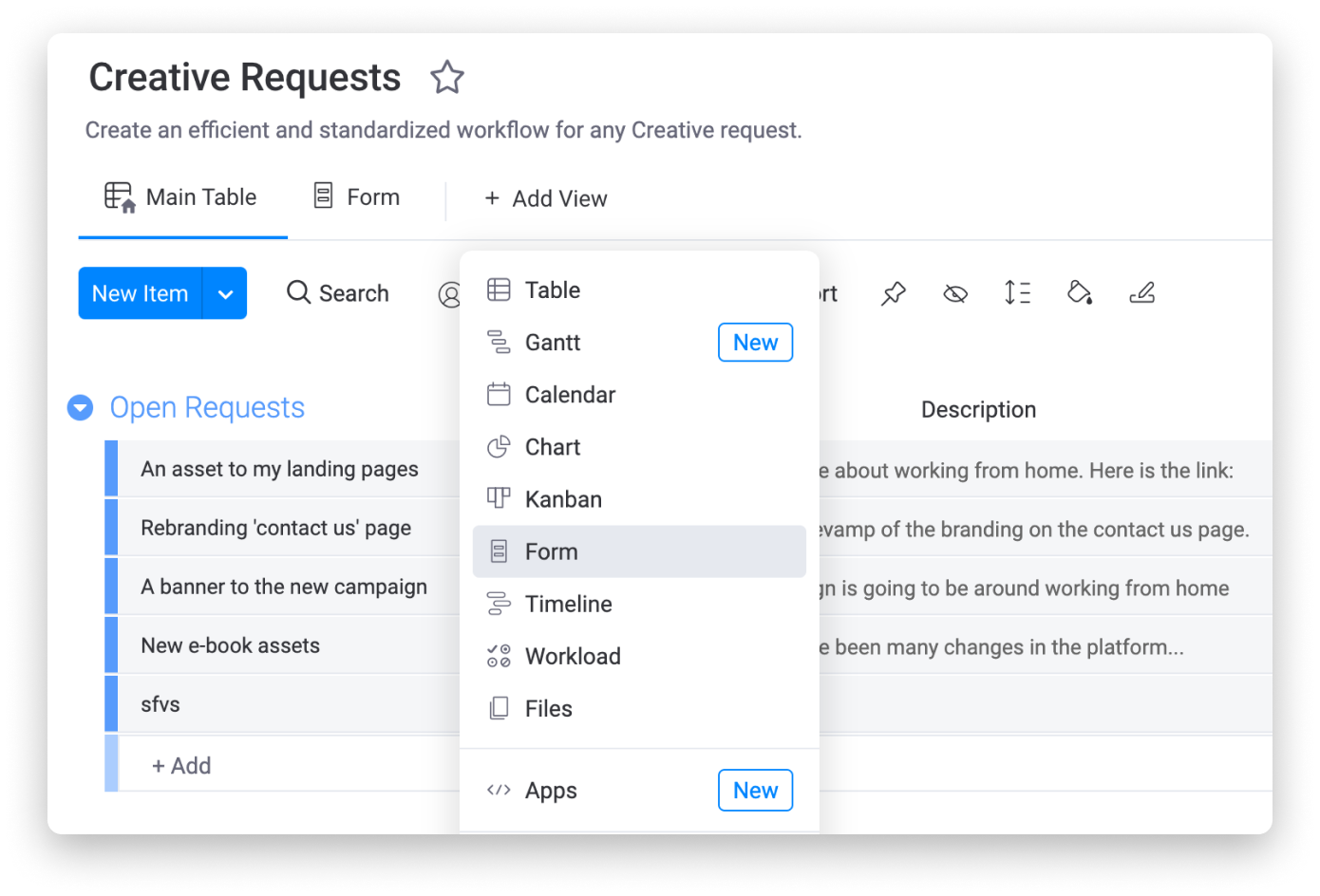Click the Files icon in view menu
Image resolution: width=1320 pixels, height=896 pixels.
[499, 708]
